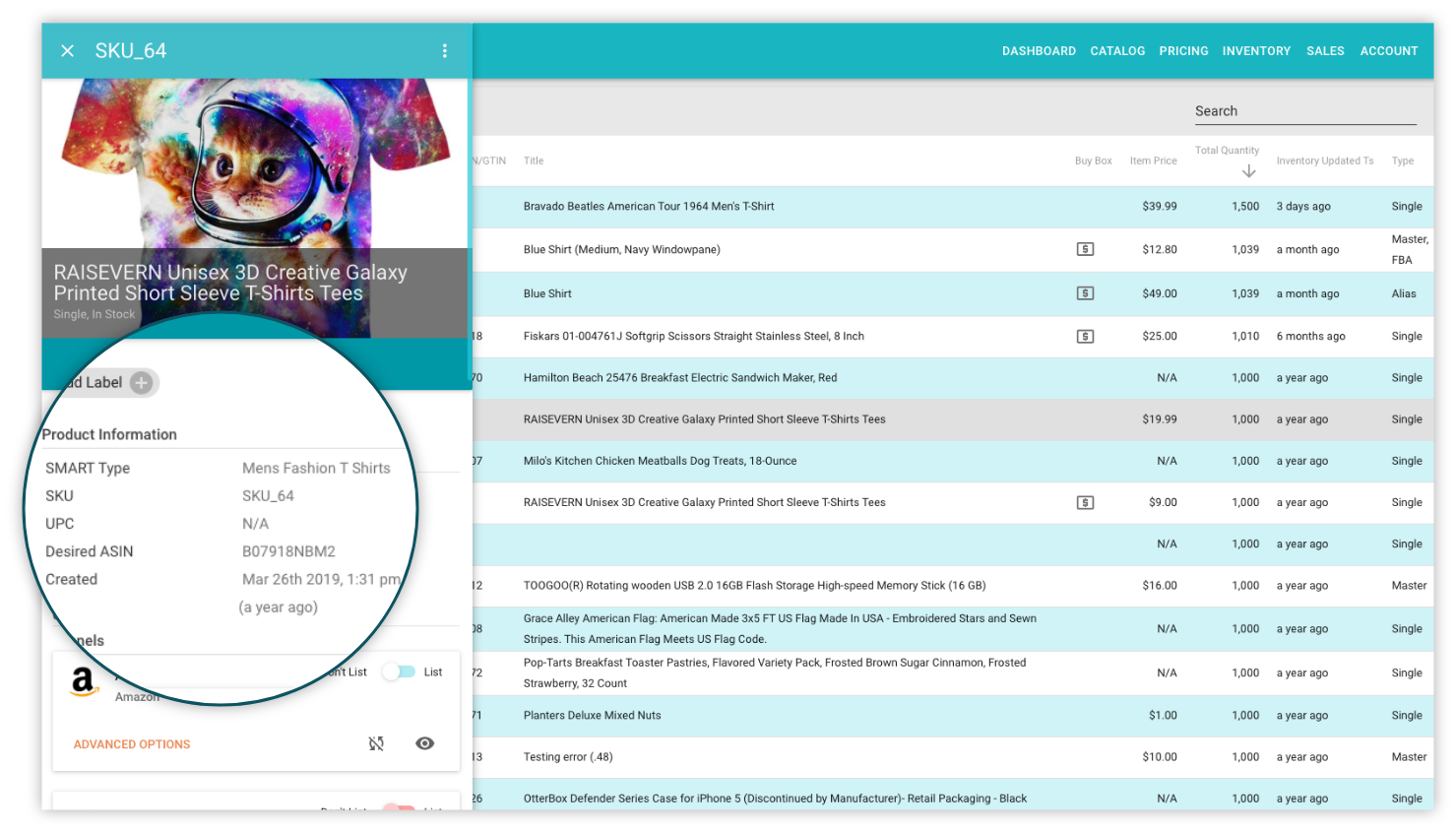Open ADVANCED OPTIONS for Amazon channel
This screenshot has width=1456, height=832.
[132, 744]
